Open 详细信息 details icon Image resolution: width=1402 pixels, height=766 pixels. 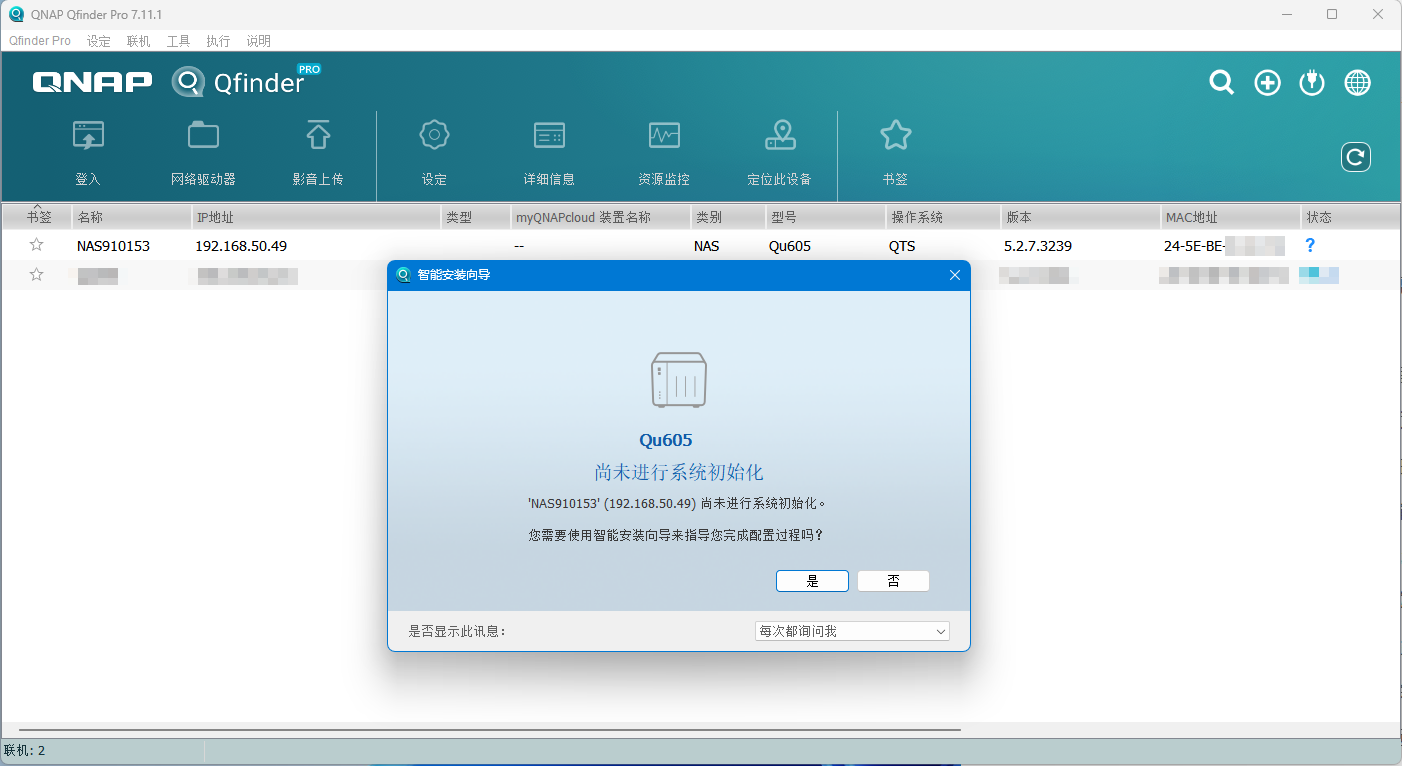coord(549,136)
